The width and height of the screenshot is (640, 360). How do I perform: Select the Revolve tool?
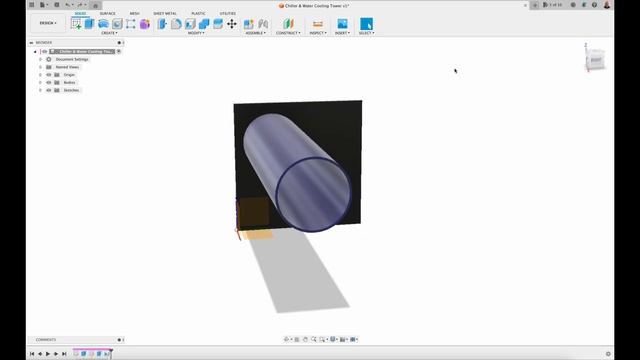point(103,24)
